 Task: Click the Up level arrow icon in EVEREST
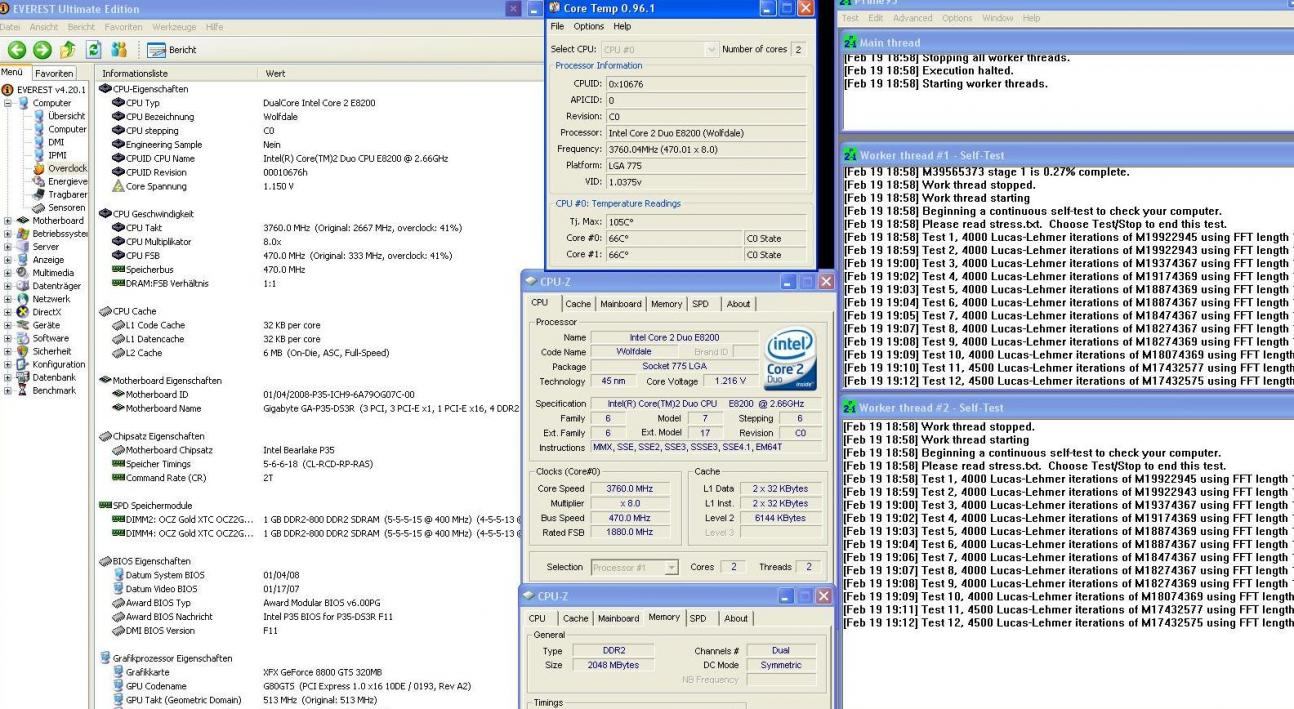point(67,49)
